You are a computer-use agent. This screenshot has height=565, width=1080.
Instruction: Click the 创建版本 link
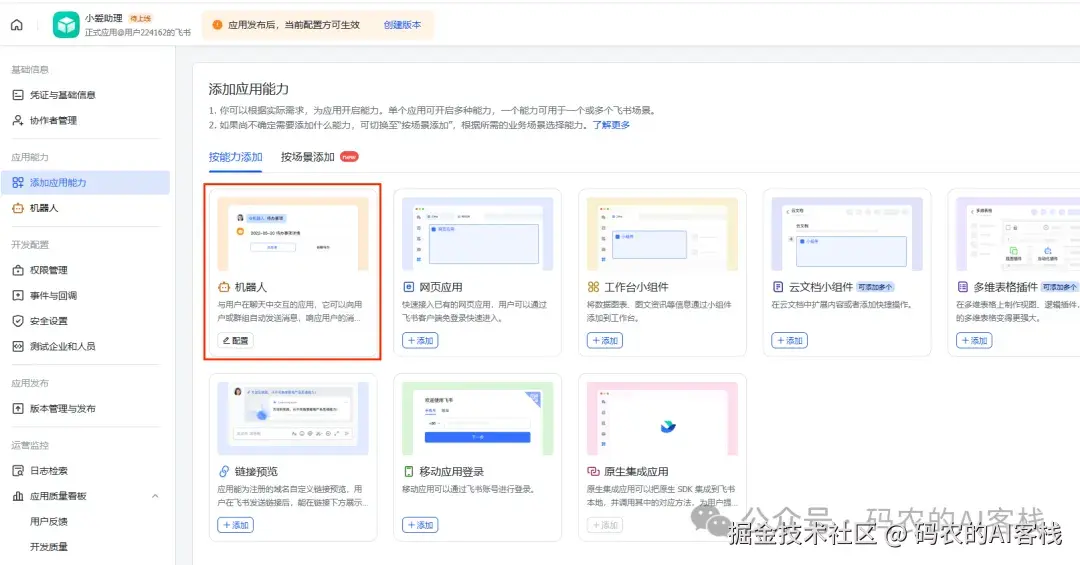402,25
